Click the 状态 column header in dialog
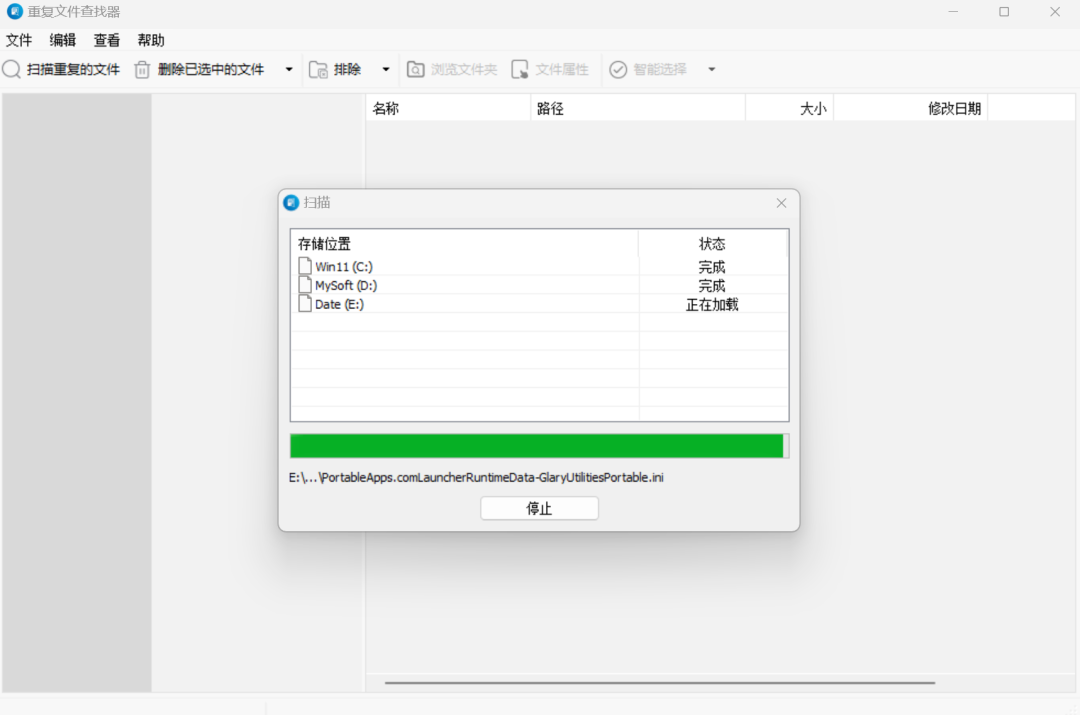The image size is (1080, 715). click(712, 244)
